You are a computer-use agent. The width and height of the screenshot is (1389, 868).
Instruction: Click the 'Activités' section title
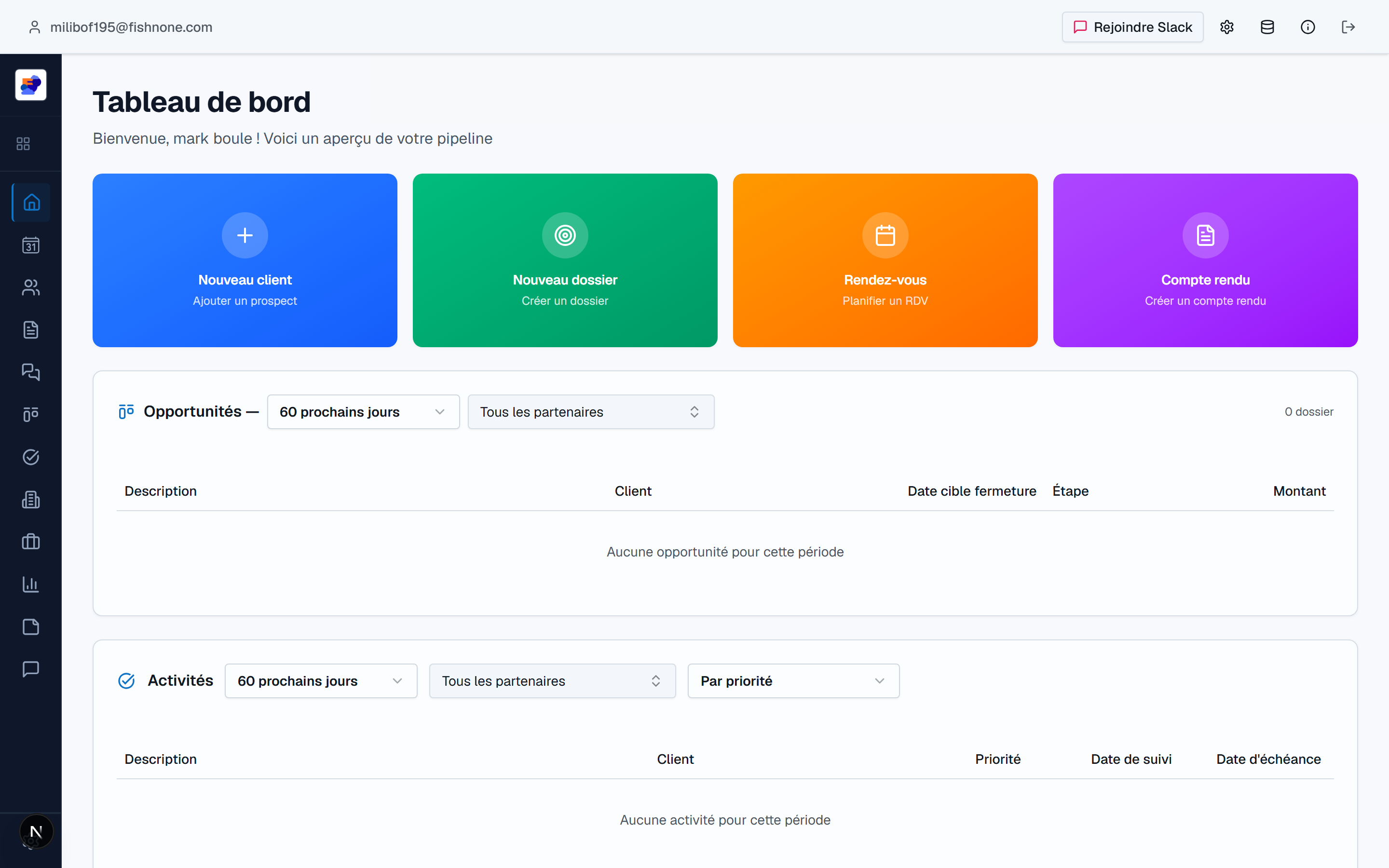tap(180, 681)
